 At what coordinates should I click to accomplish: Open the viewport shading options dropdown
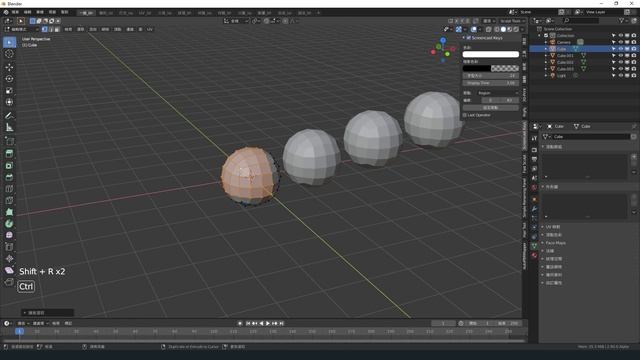pos(522,29)
